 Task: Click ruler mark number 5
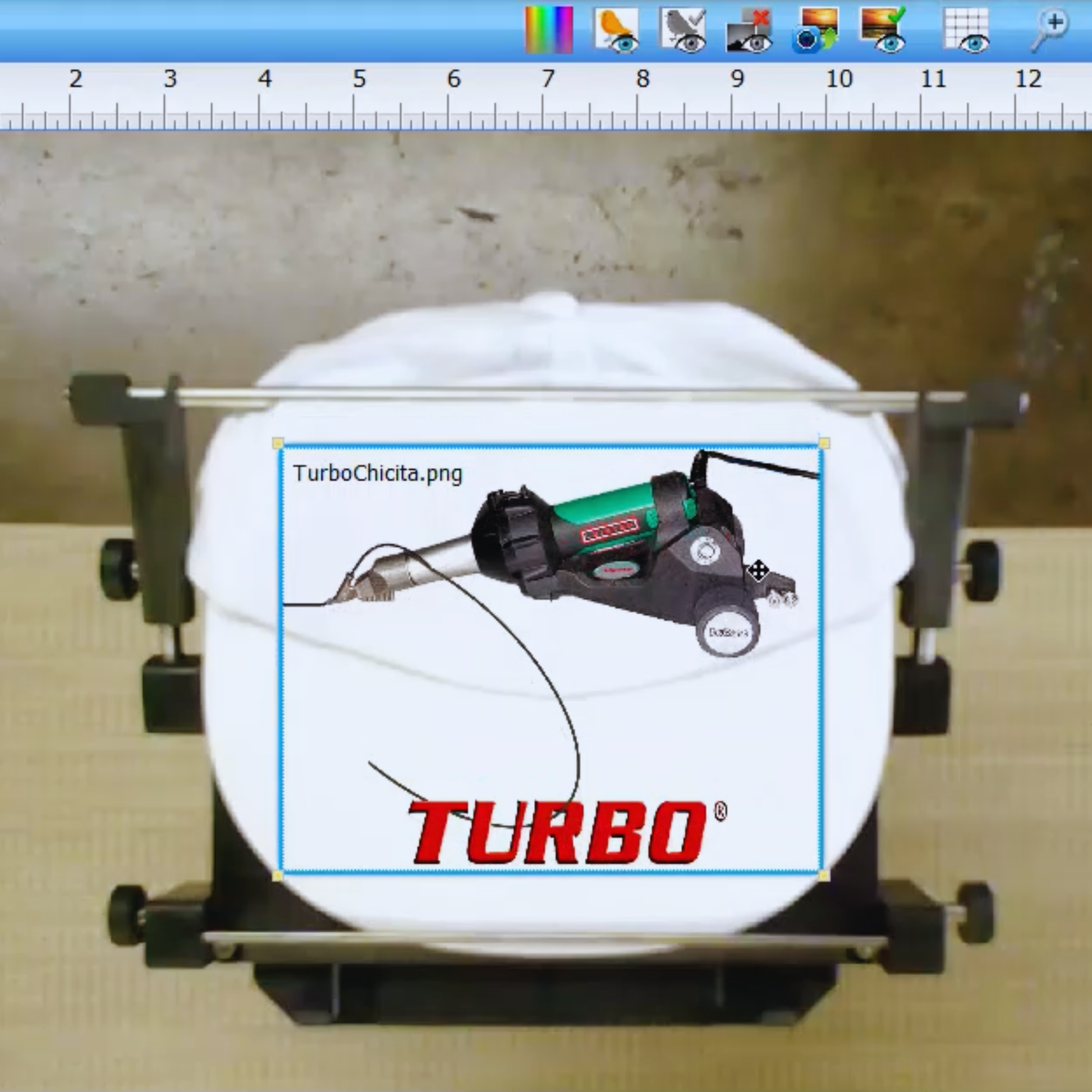pyautogui.click(x=359, y=79)
